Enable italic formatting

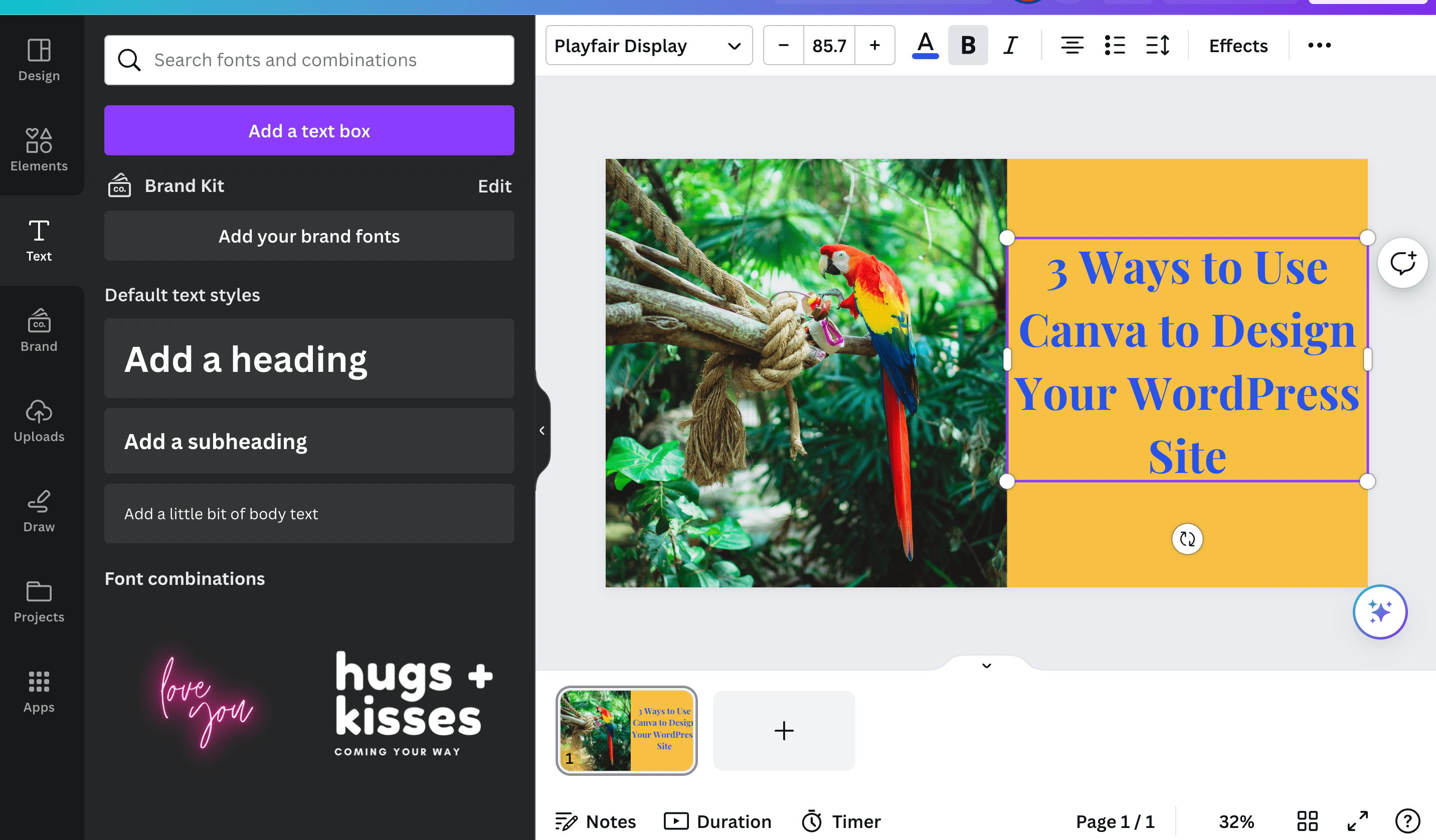tap(1010, 46)
